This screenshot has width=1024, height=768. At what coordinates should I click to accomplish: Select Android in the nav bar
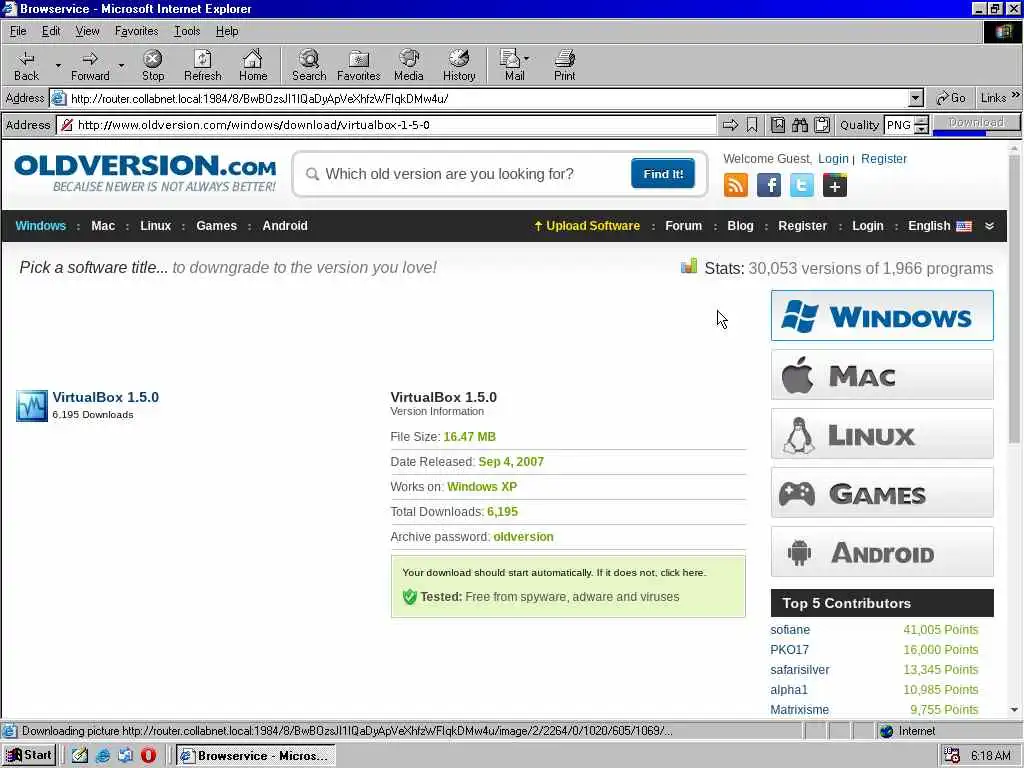pyautogui.click(x=285, y=226)
